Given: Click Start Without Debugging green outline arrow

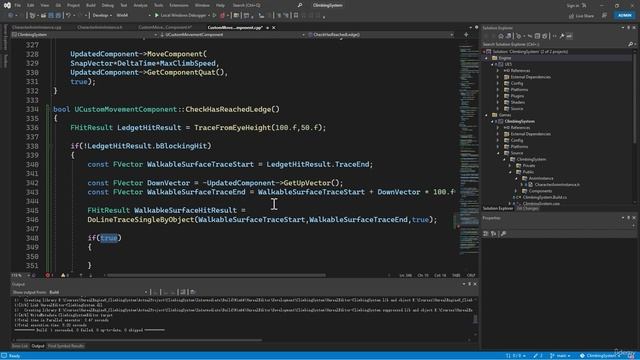Looking at the screenshot, I should coord(214,15).
